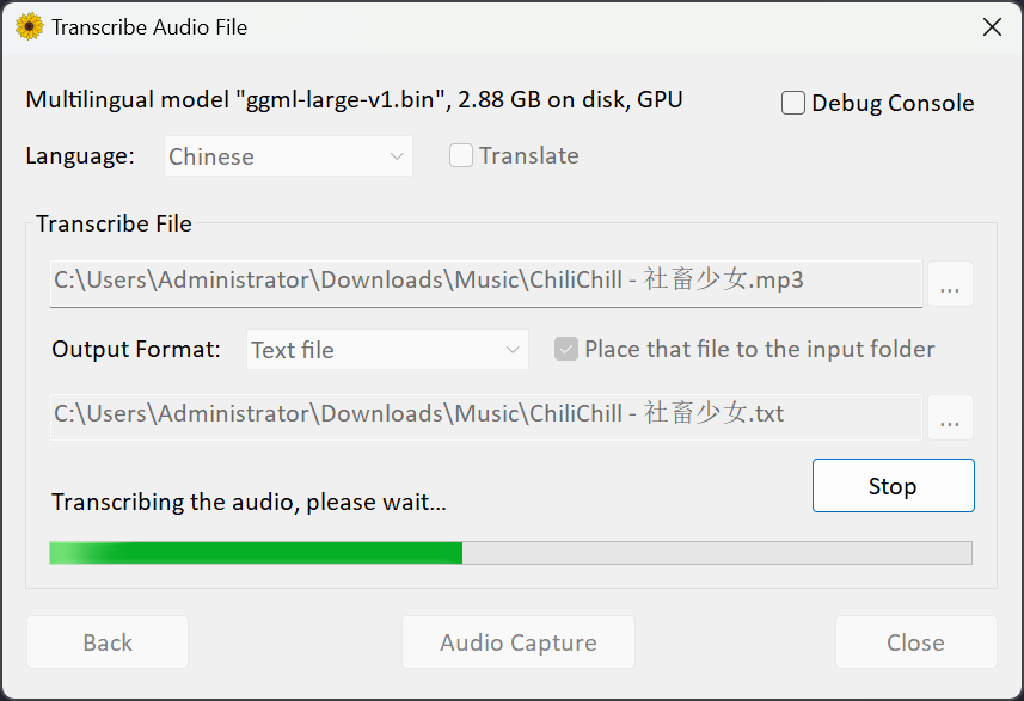The width and height of the screenshot is (1024, 701).
Task: Click the sunflower app icon in title bar
Action: tap(30, 27)
